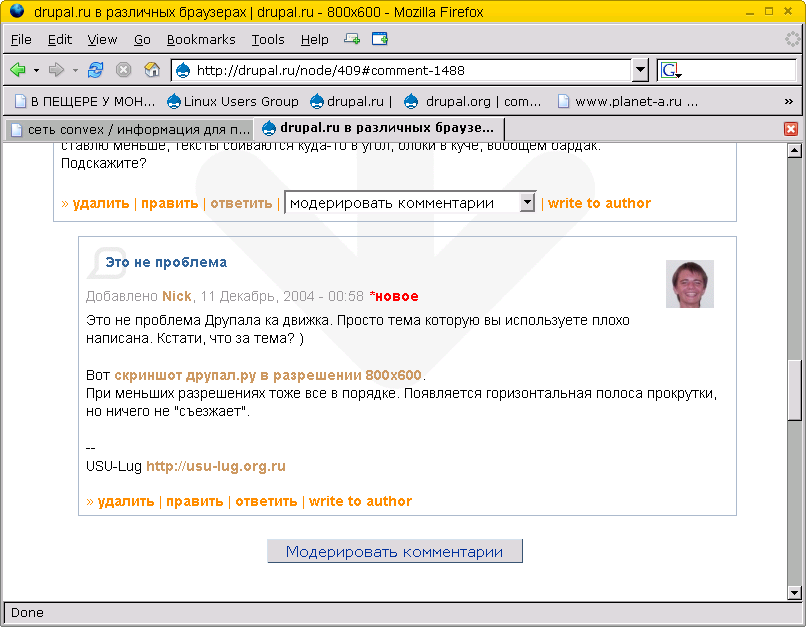This screenshot has height=627, width=806.
Task: Click править in Nick's comment
Action: [195, 502]
